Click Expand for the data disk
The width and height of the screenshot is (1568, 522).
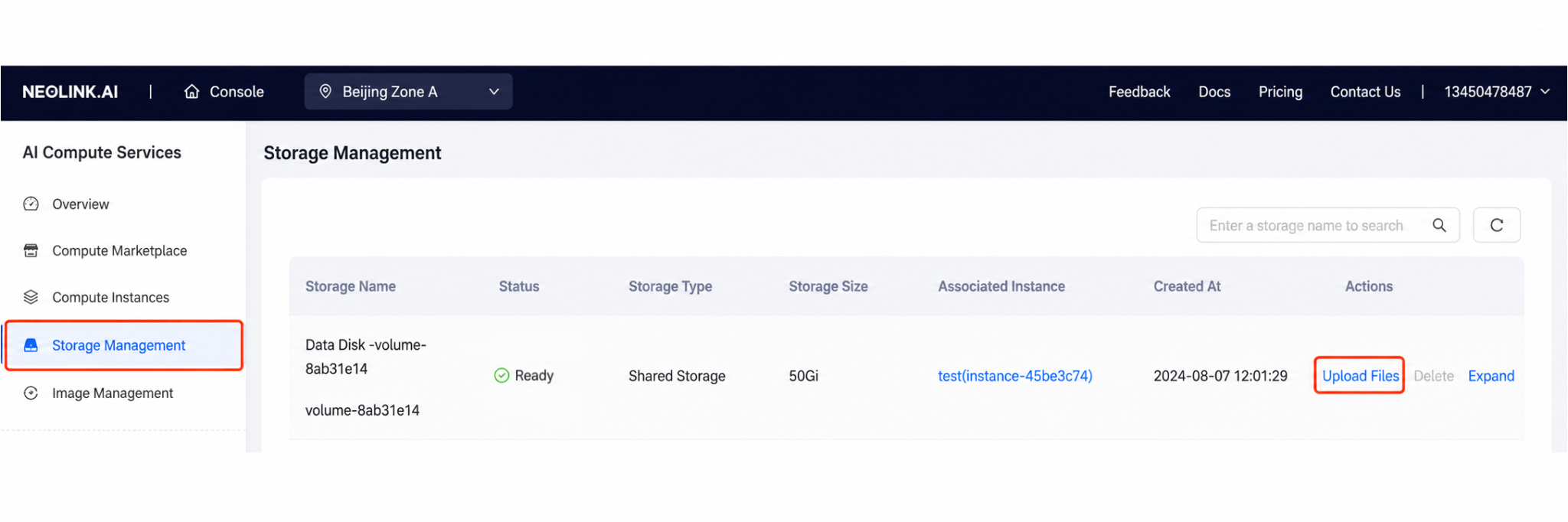1491,376
